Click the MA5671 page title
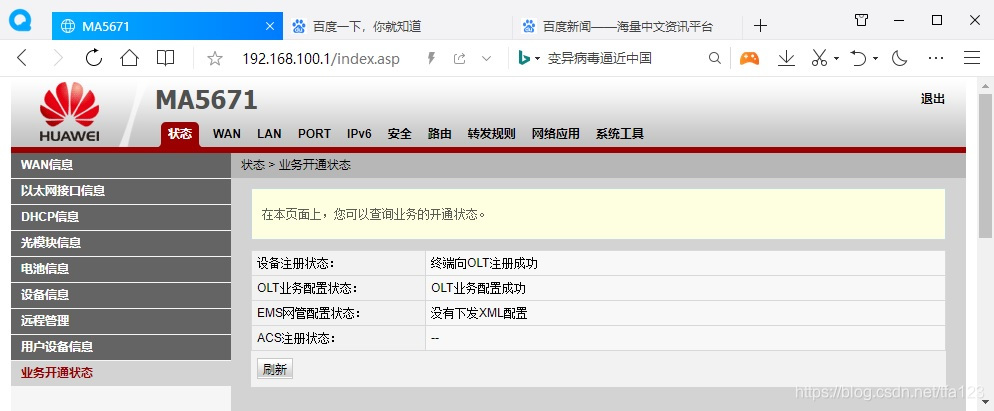994x411 pixels. pos(207,100)
